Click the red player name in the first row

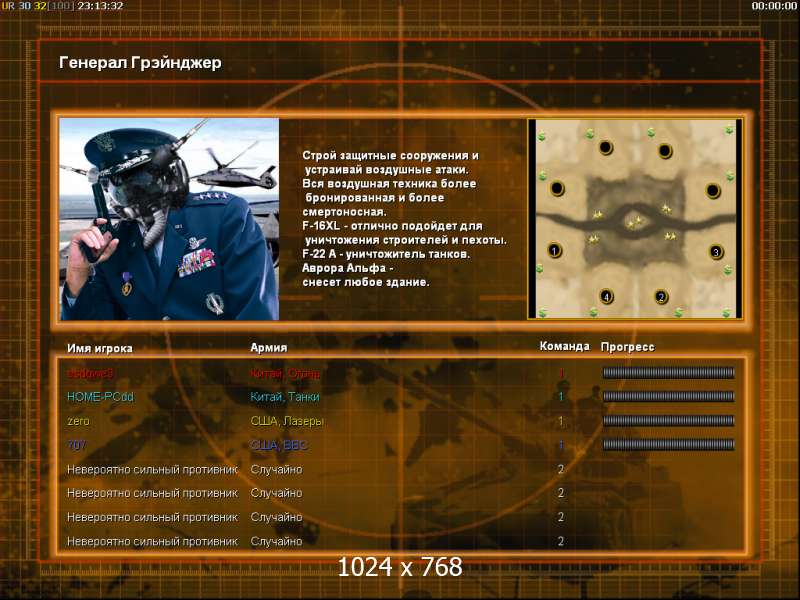point(90,373)
